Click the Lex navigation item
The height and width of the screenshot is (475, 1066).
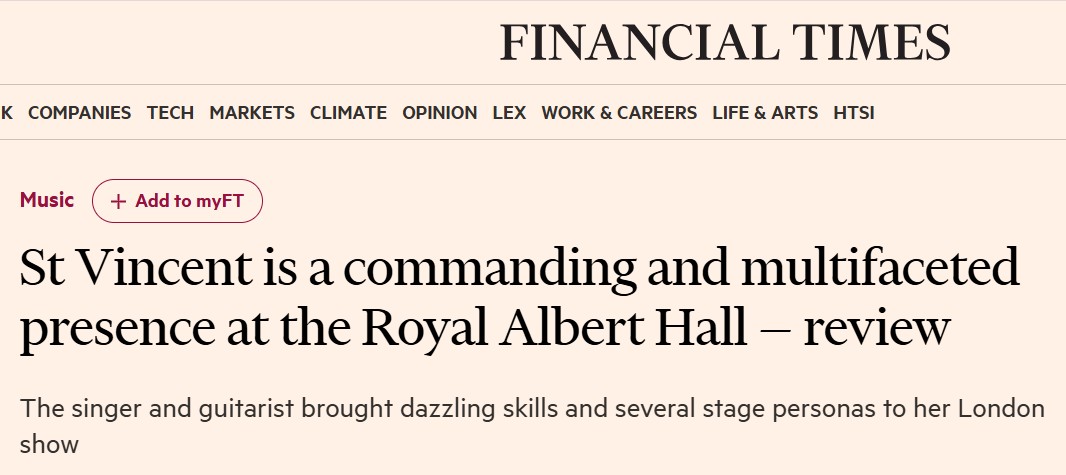click(x=509, y=113)
